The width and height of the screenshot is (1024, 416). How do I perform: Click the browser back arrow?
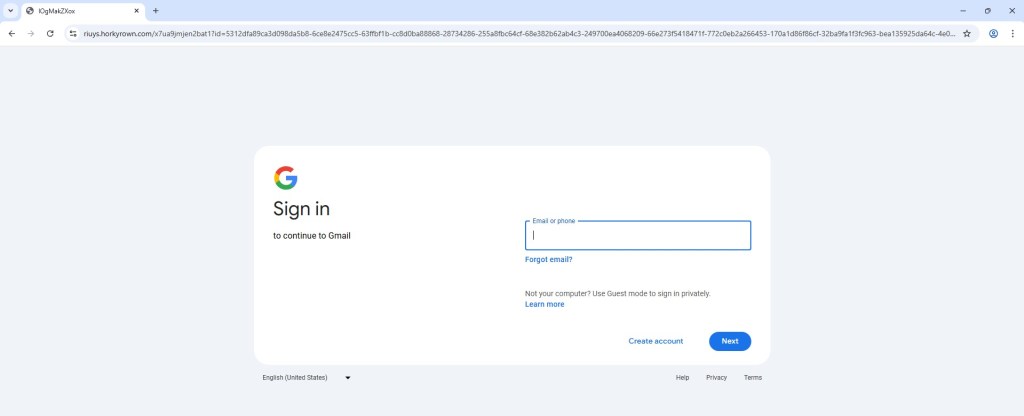pyautogui.click(x=11, y=33)
